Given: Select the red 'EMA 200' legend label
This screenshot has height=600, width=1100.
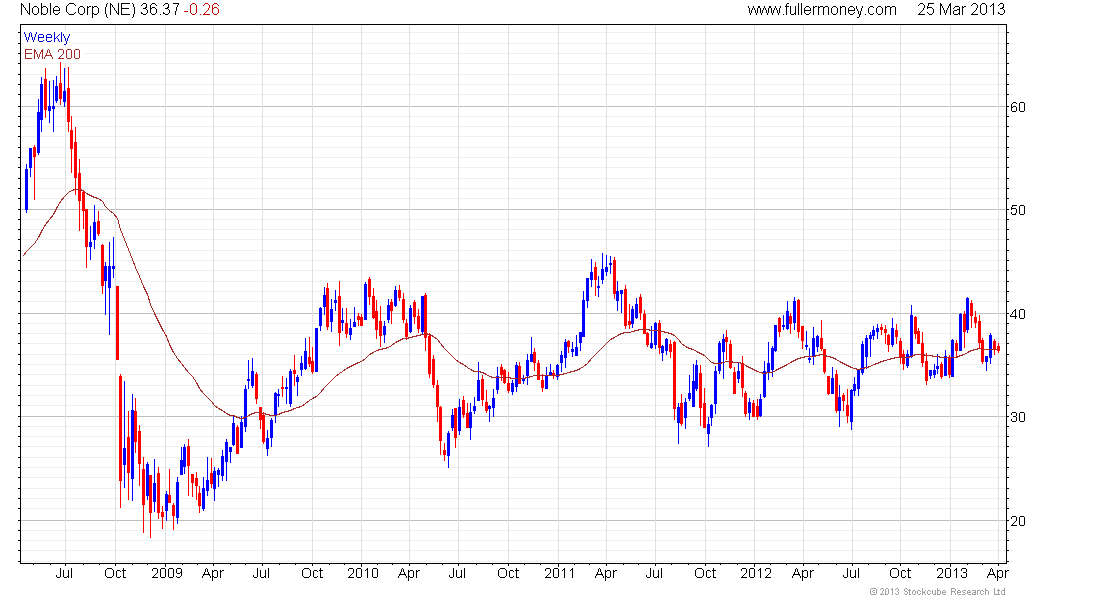Looking at the screenshot, I should 52,54.
